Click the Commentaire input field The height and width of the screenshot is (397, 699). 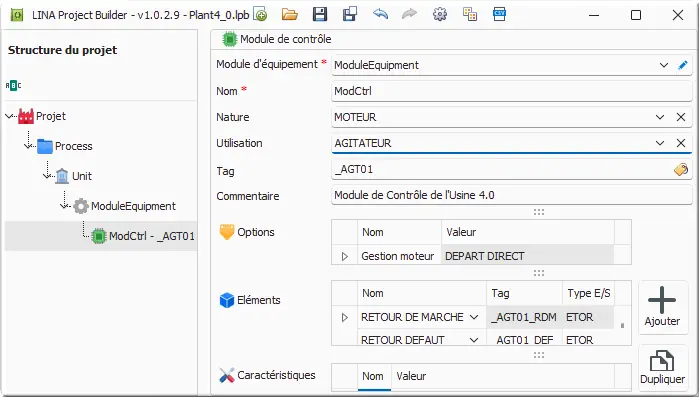[511, 195]
